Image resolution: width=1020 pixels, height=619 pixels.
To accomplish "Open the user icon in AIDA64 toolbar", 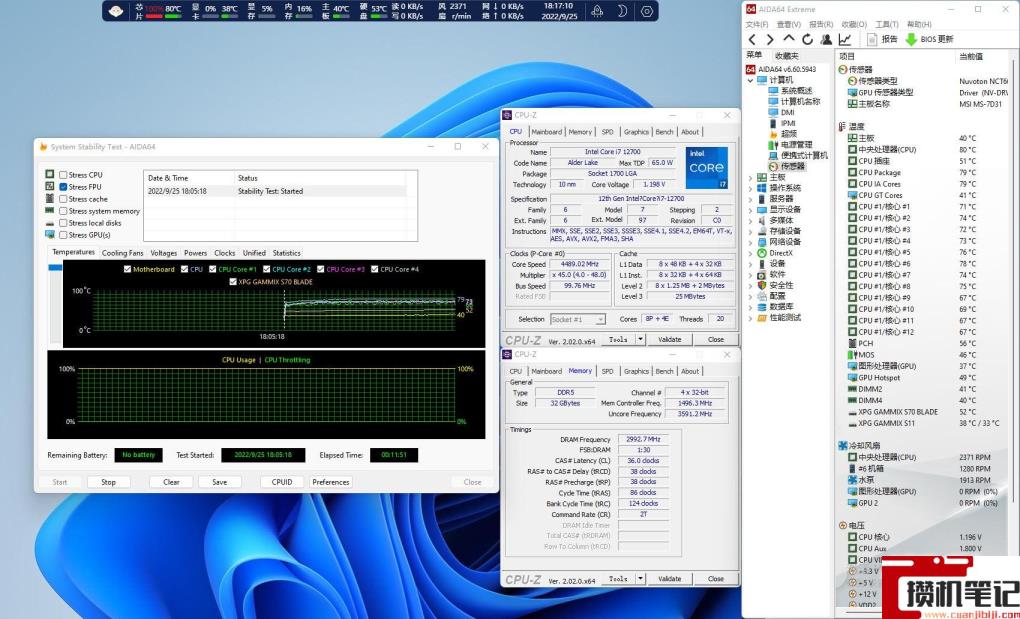I will pos(826,40).
